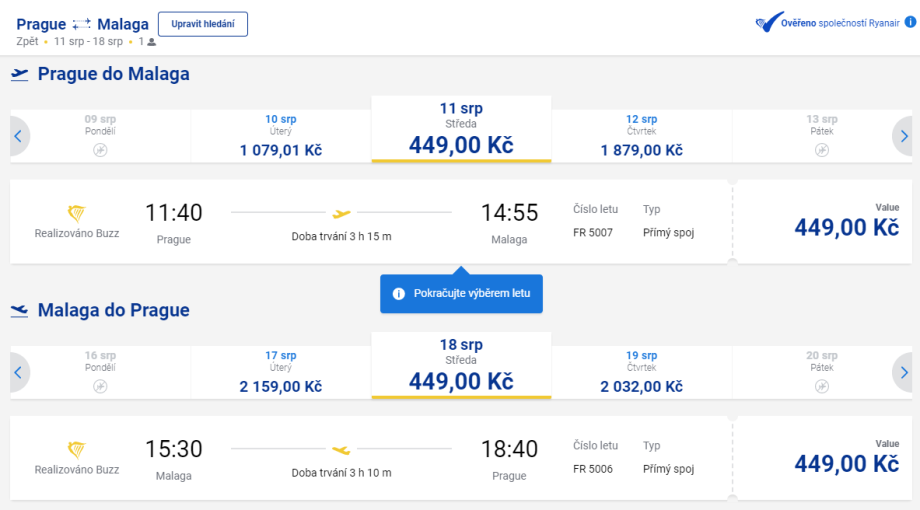
Task: Click the info icon in the Pokračujte výběrem letu tooltip
Action: [399, 294]
